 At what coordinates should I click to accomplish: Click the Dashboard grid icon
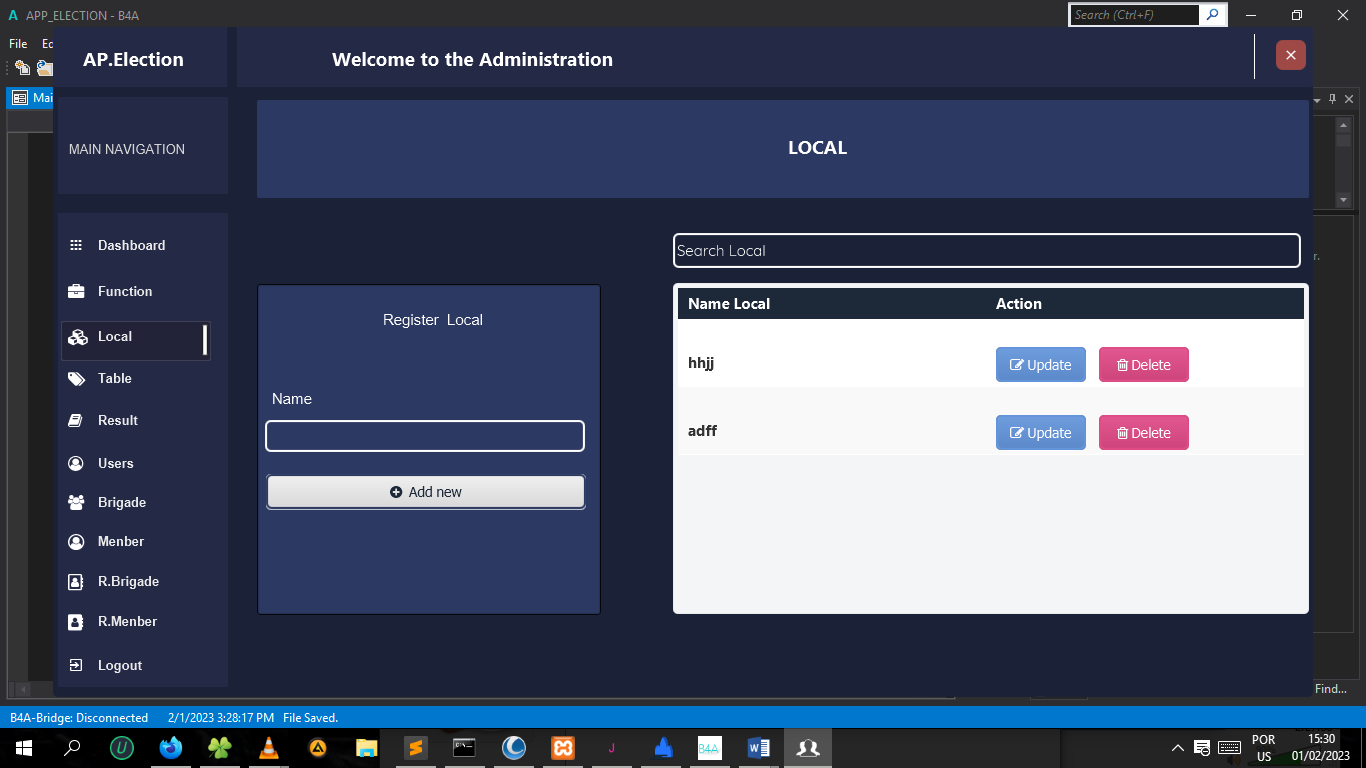(x=75, y=245)
